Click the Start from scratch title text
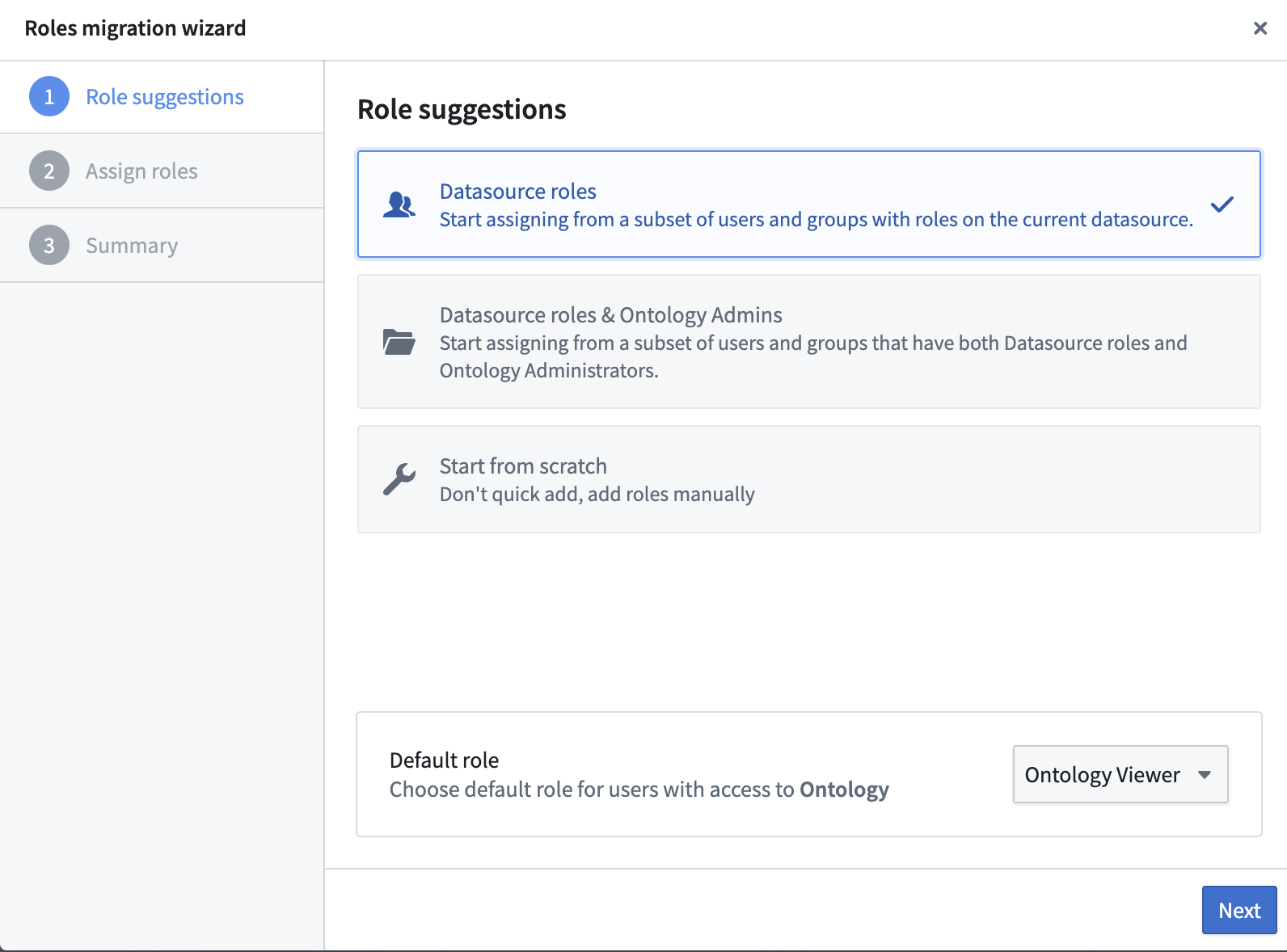 click(x=523, y=466)
